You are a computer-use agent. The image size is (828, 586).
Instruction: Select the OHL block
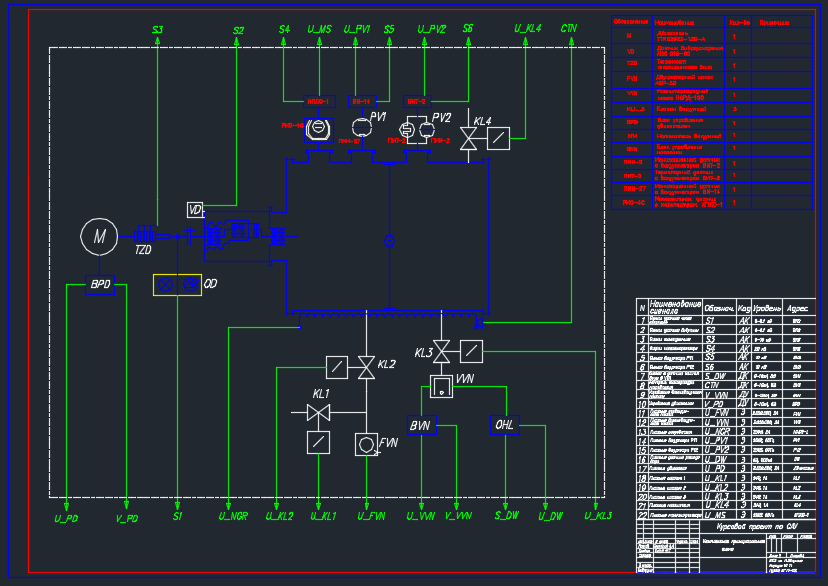(x=506, y=425)
